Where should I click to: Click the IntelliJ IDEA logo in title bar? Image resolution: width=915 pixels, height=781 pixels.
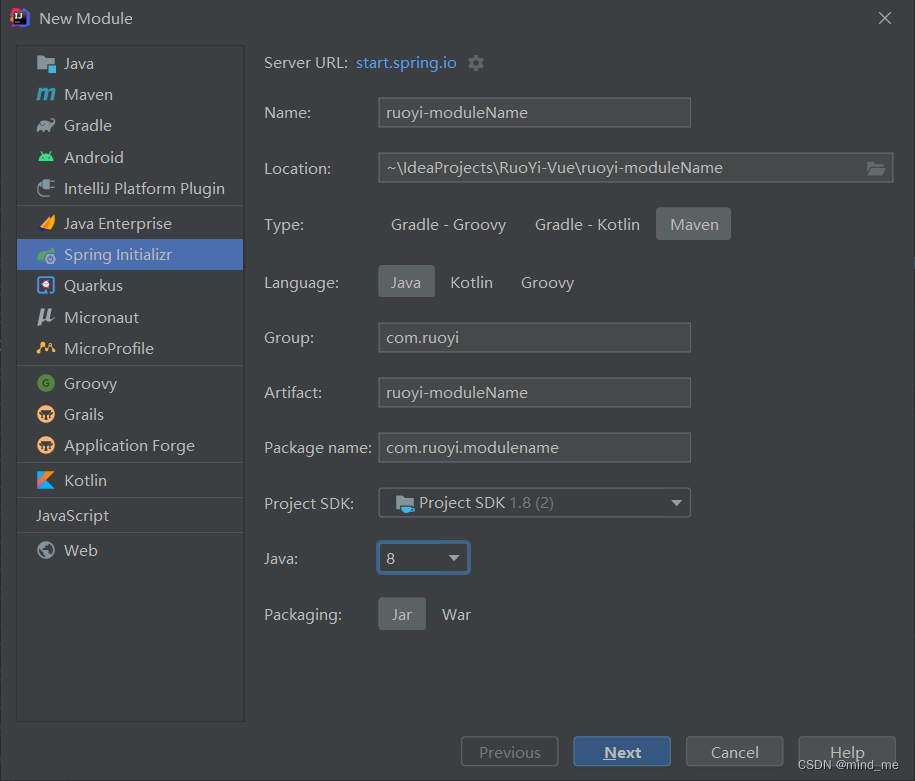(x=20, y=18)
